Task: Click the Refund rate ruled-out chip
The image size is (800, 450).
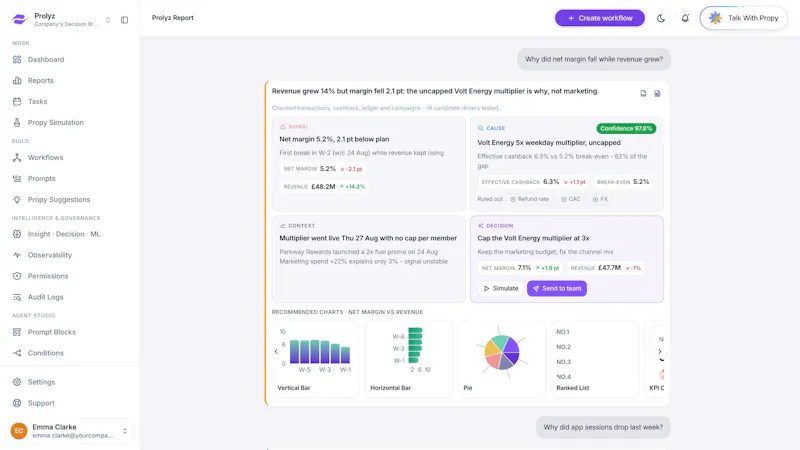Action: 530,199
